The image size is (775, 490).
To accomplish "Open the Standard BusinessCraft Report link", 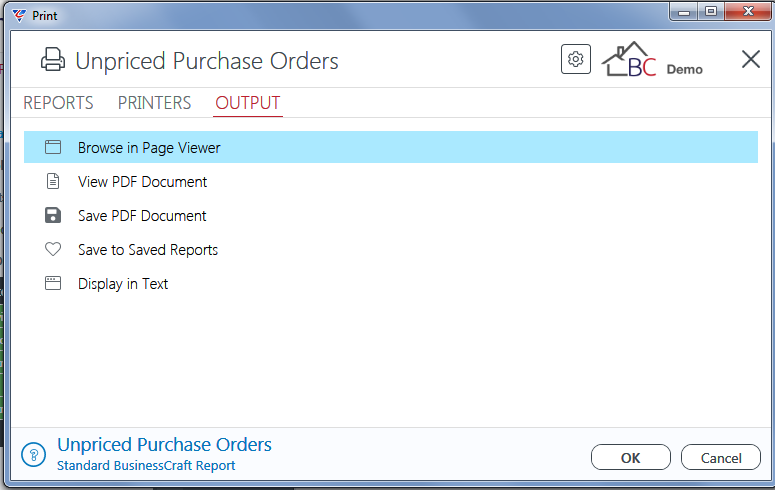I will point(146,466).
